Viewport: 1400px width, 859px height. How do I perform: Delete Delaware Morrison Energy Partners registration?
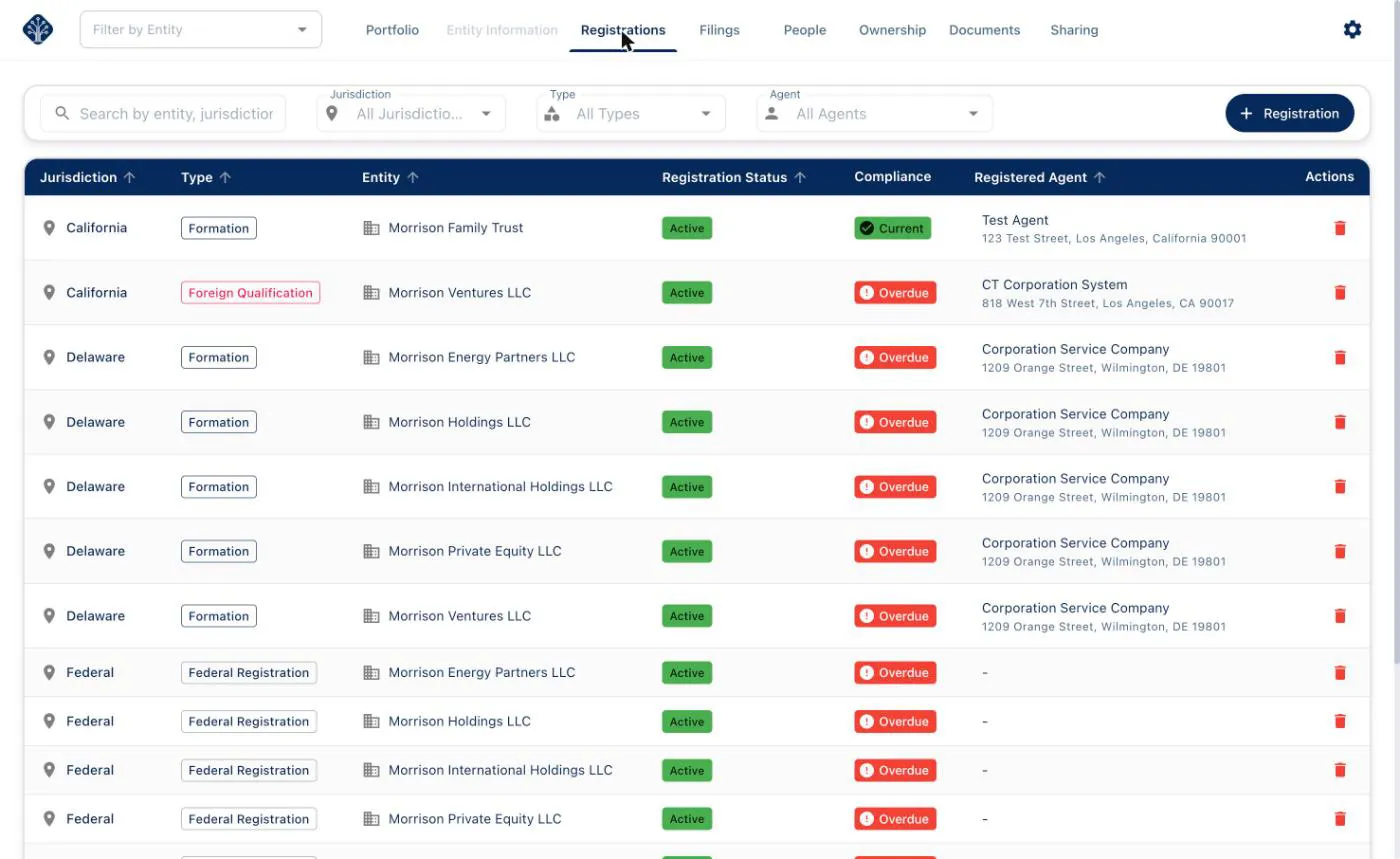(x=1340, y=357)
